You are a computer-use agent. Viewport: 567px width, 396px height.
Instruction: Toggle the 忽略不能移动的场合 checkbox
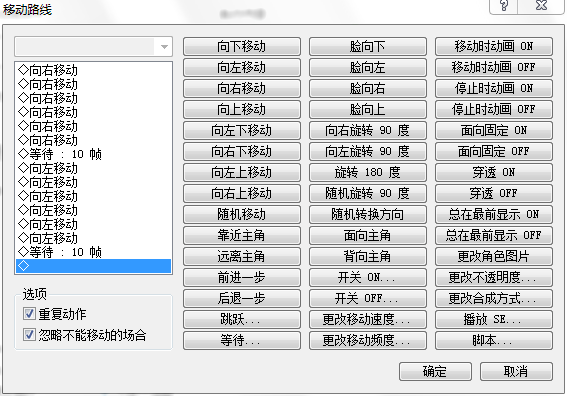(29, 335)
